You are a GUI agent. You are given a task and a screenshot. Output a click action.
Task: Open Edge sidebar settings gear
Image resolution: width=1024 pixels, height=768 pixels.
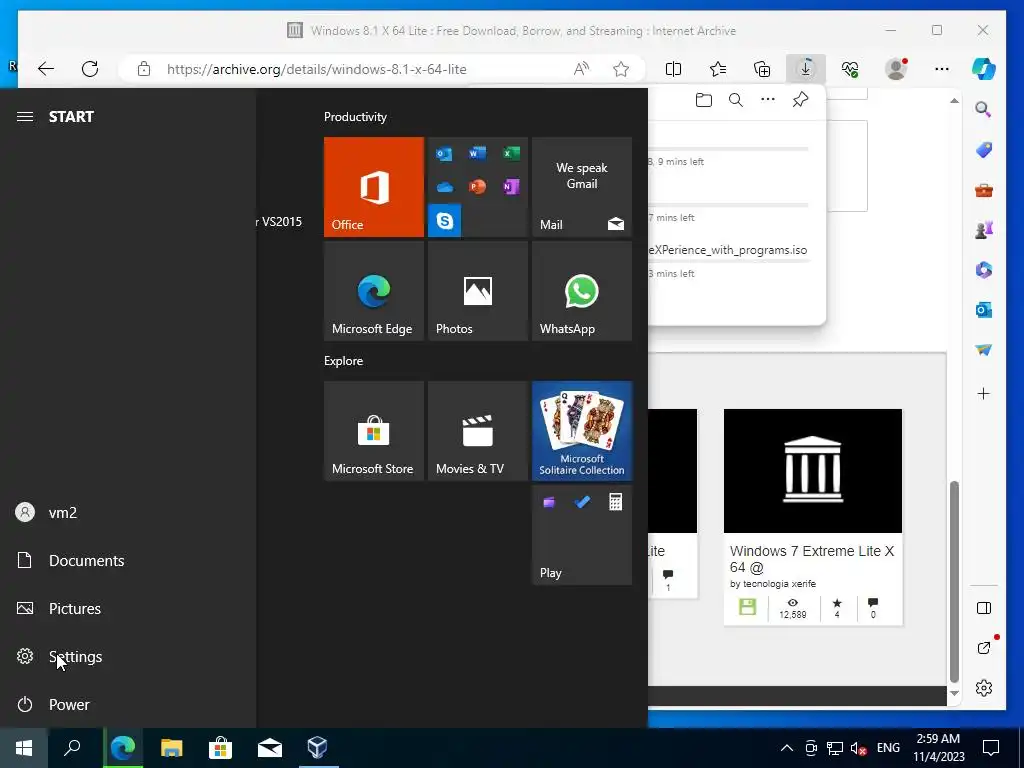click(x=984, y=688)
